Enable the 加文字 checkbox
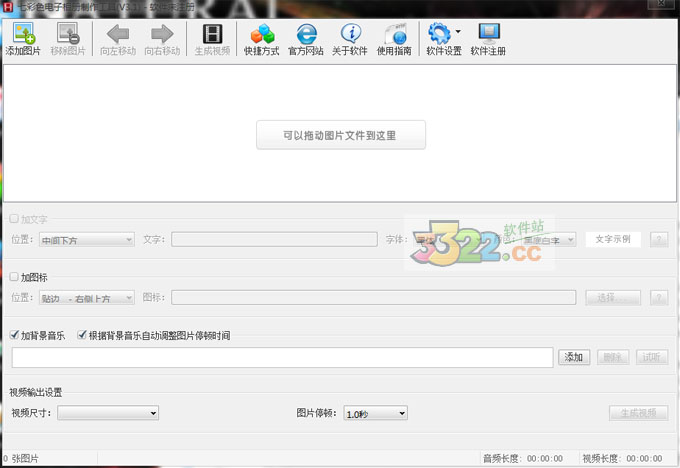 point(14,219)
